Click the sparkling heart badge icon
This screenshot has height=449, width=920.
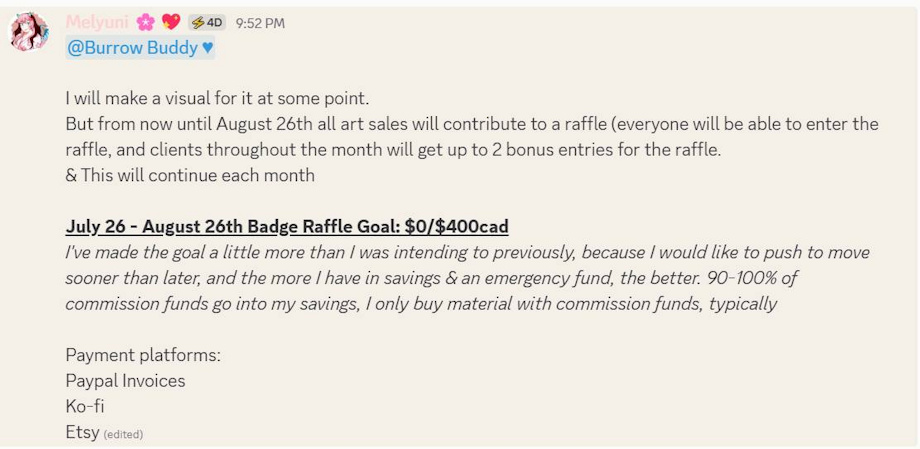171,22
